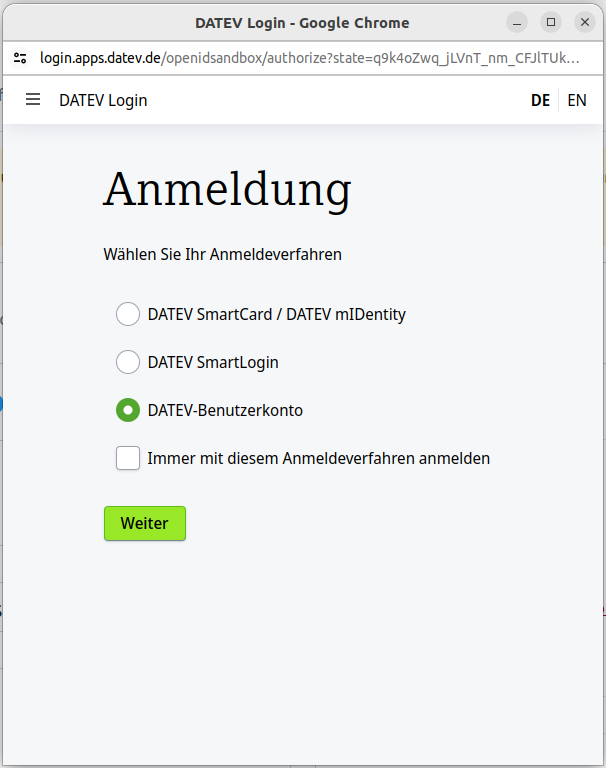Image resolution: width=606 pixels, height=768 pixels.
Task: Switch language to EN
Action: click(577, 100)
